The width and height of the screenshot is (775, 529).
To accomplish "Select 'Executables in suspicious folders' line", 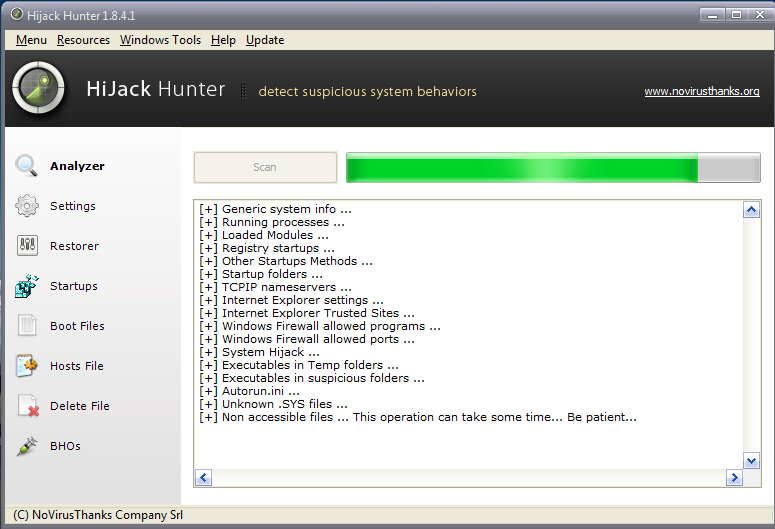I will tap(312, 378).
